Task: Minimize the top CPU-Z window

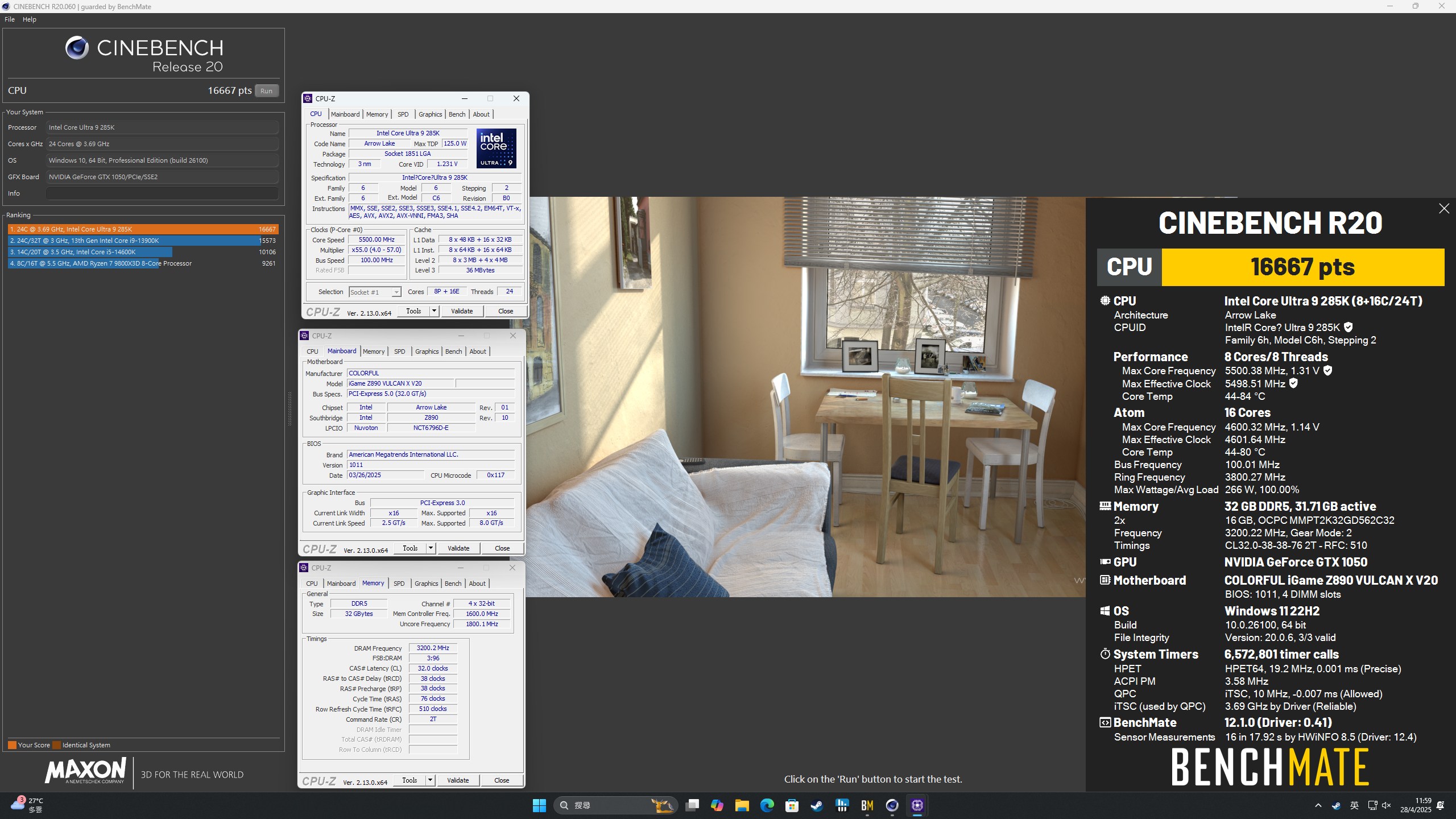Action: (x=464, y=98)
